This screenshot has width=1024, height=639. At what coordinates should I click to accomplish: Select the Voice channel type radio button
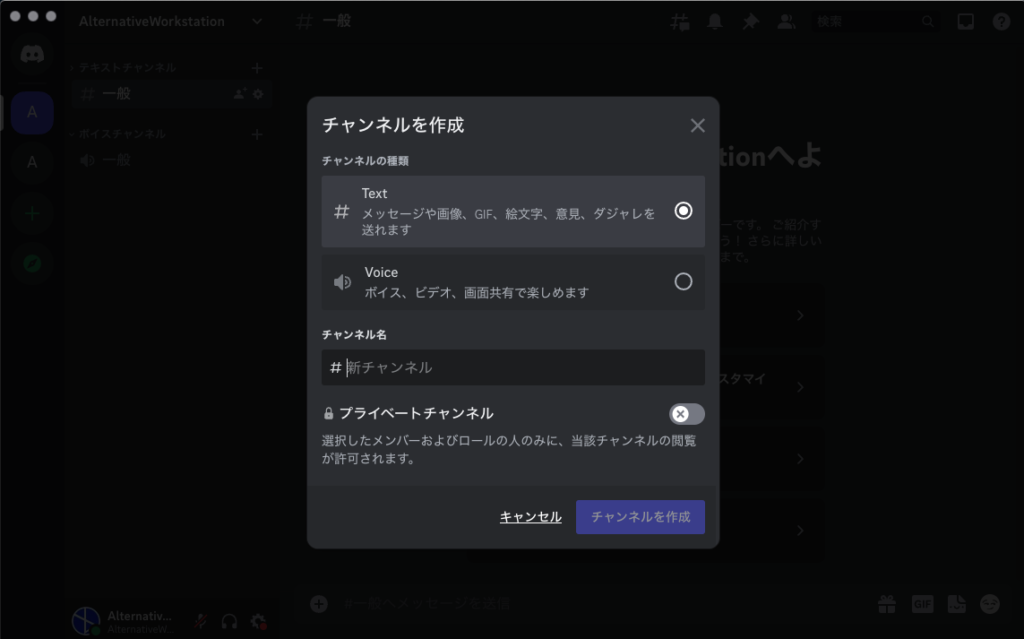[683, 282]
